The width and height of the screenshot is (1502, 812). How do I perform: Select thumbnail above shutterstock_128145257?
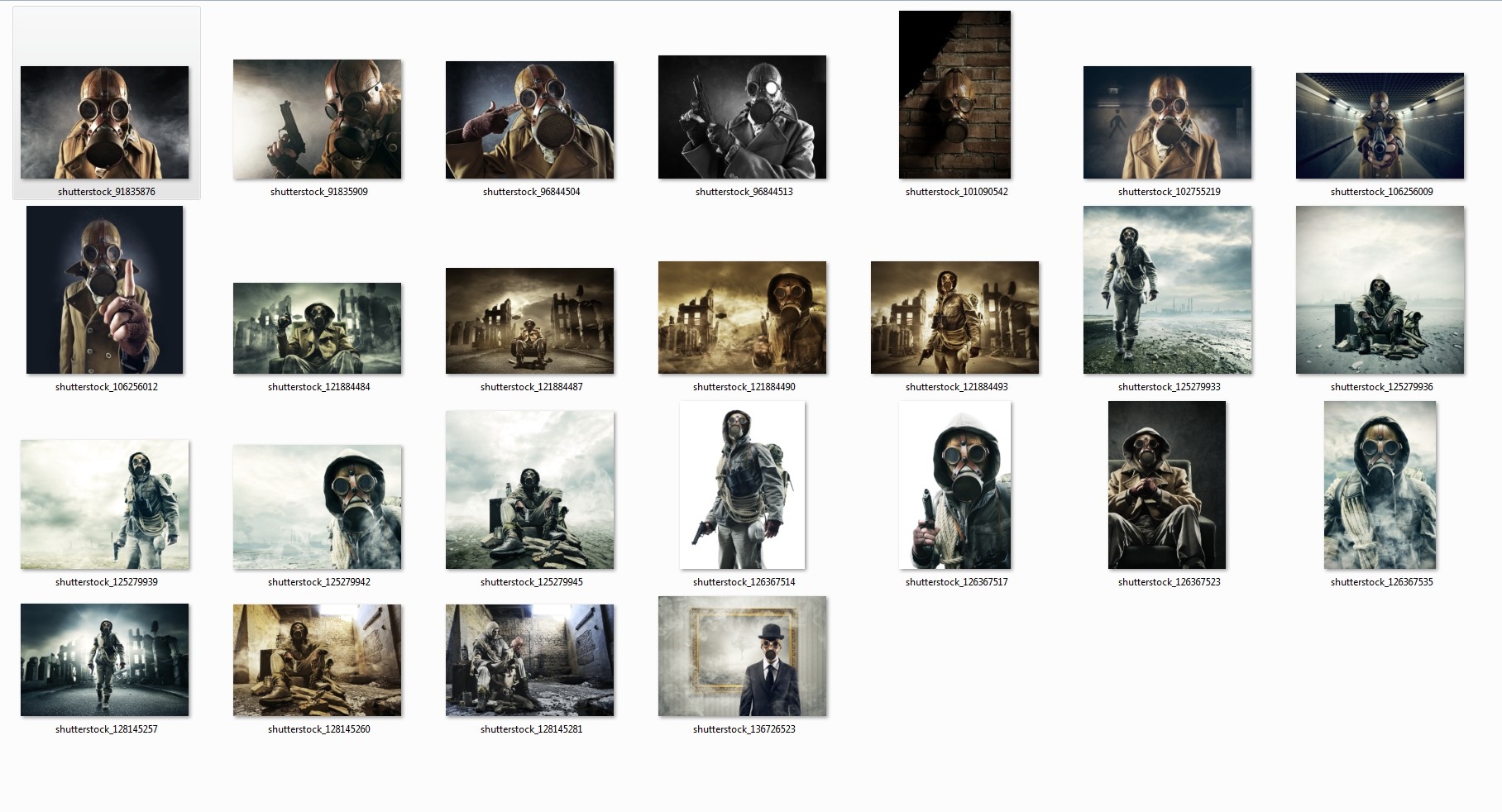pyautogui.click(x=105, y=660)
